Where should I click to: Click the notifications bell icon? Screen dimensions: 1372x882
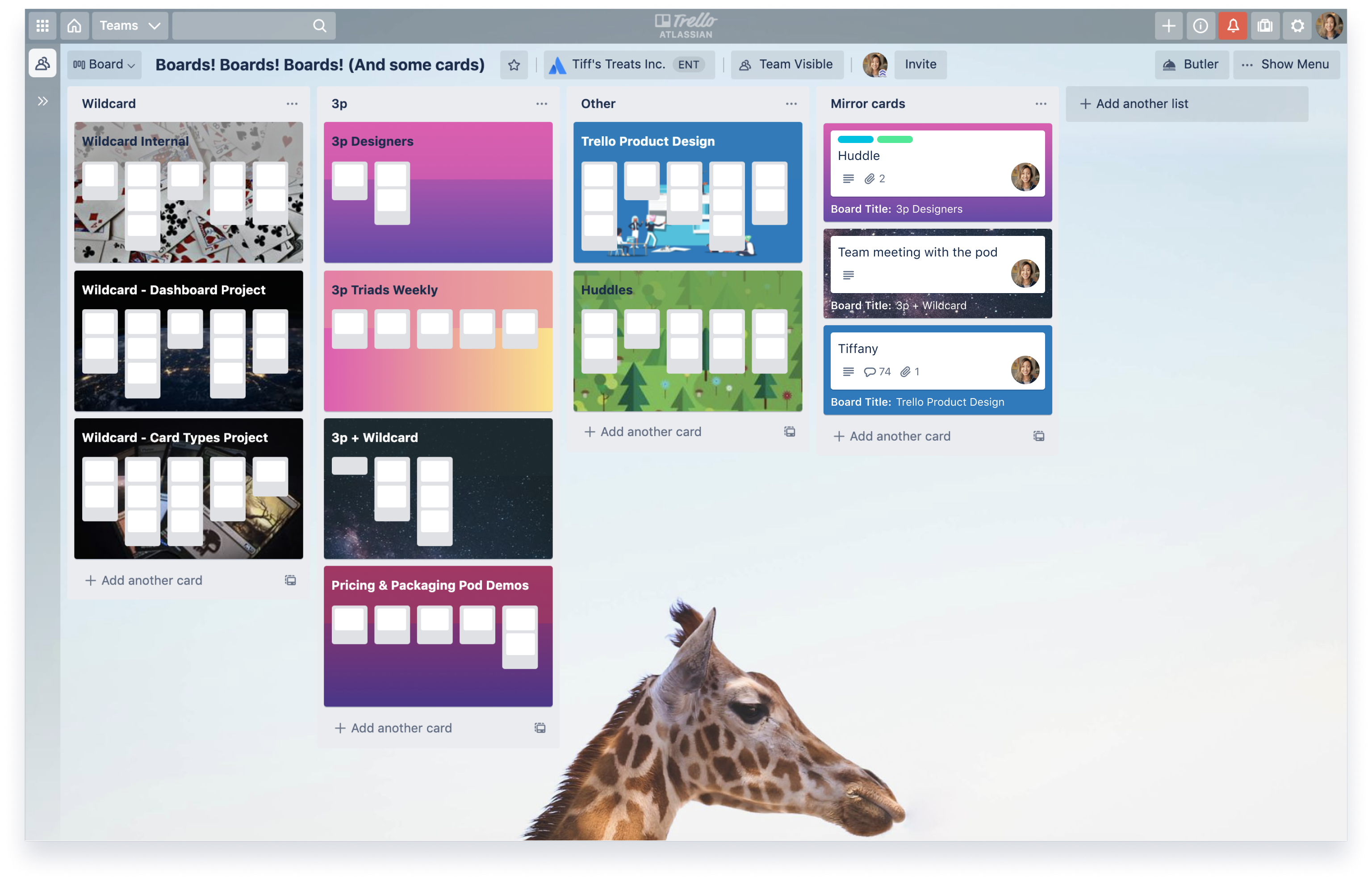tap(1233, 25)
